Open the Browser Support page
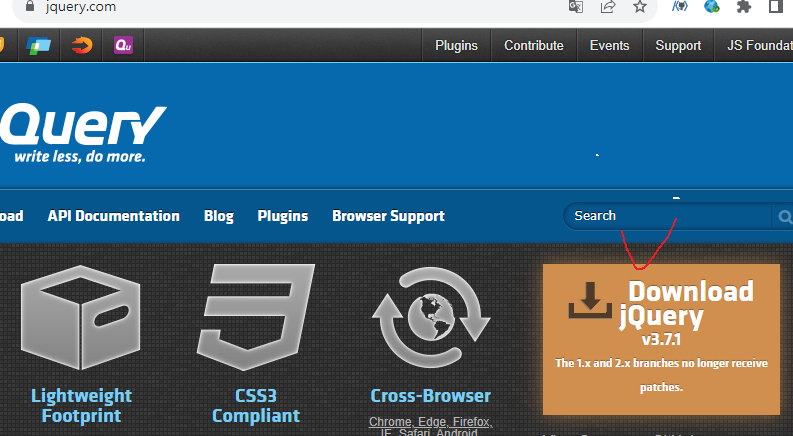Screen dimensions: 793x436 coord(388,216)
